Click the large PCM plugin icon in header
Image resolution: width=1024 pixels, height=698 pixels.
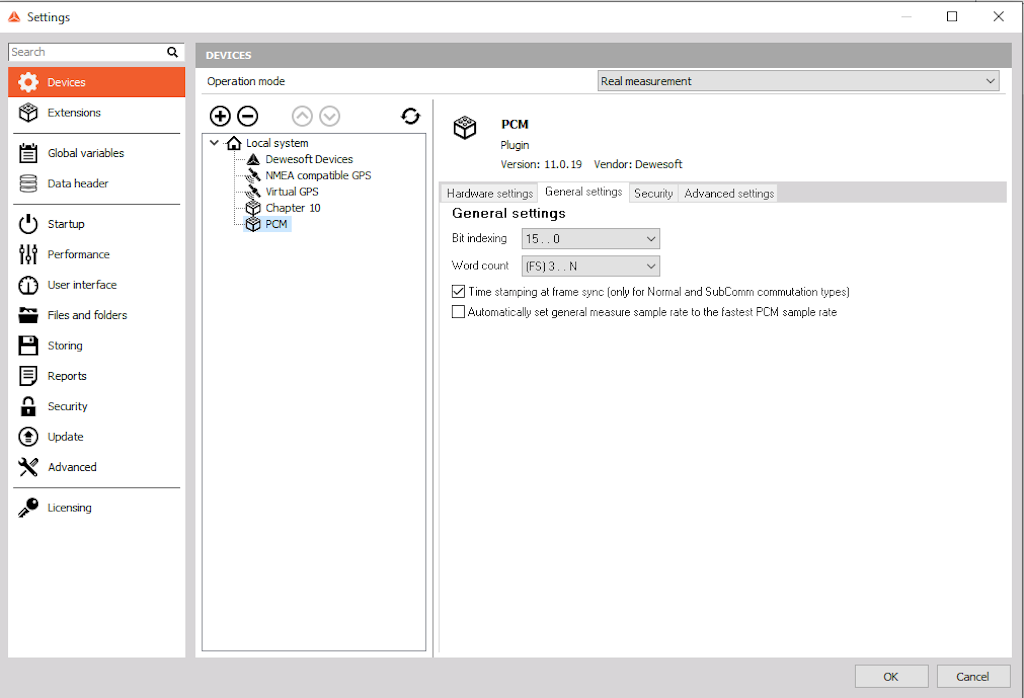click(465, 128)
